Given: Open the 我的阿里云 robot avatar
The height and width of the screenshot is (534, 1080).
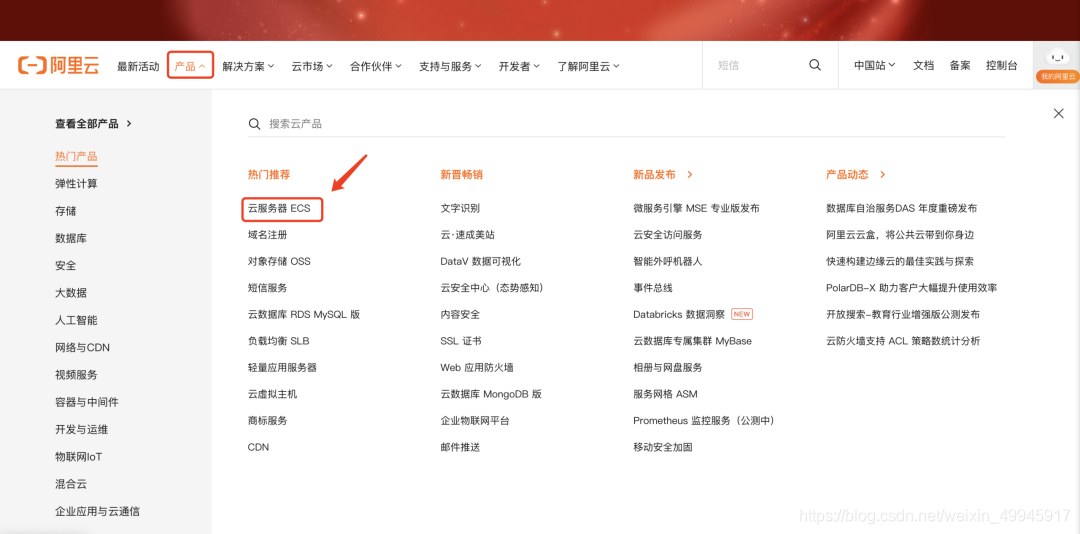Looking at the screenshot, I should coord(1057,66).
